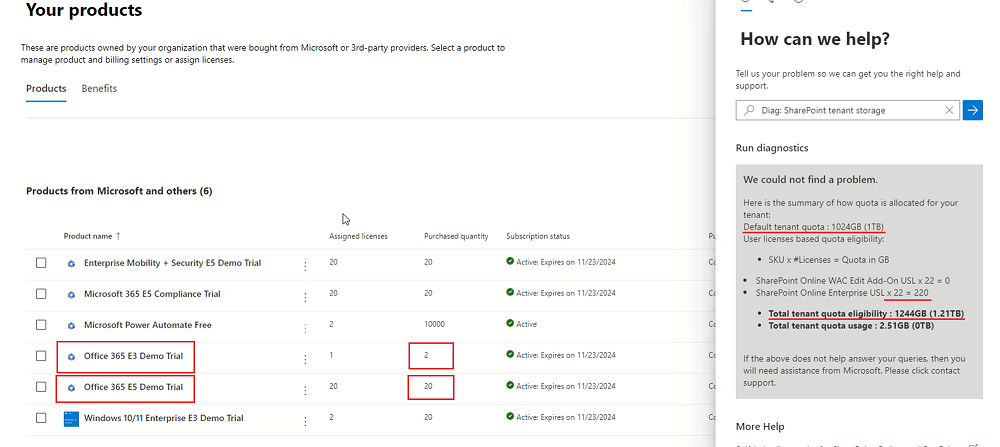Open more actions menu for Microsoft Power Automate Free
1000x447 pixels.
coord(305,328)
